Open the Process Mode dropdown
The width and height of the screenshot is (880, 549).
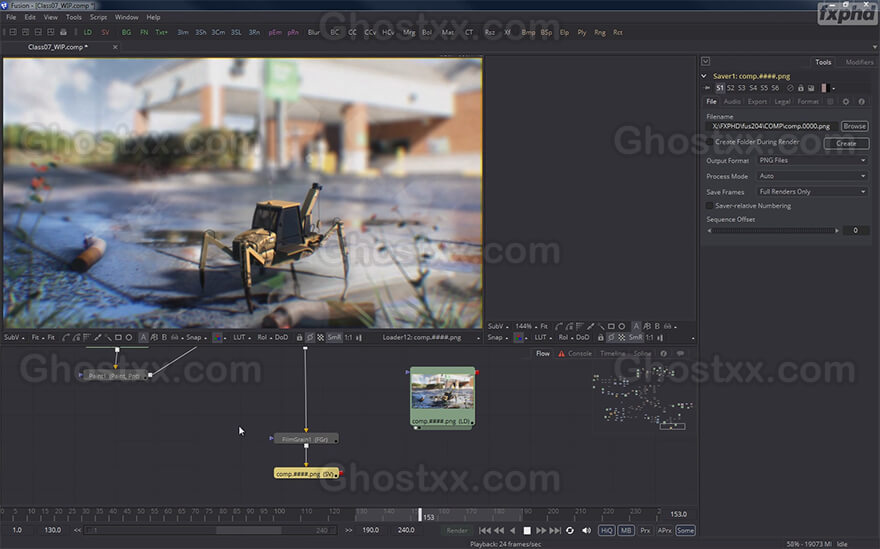pos(812,176)
